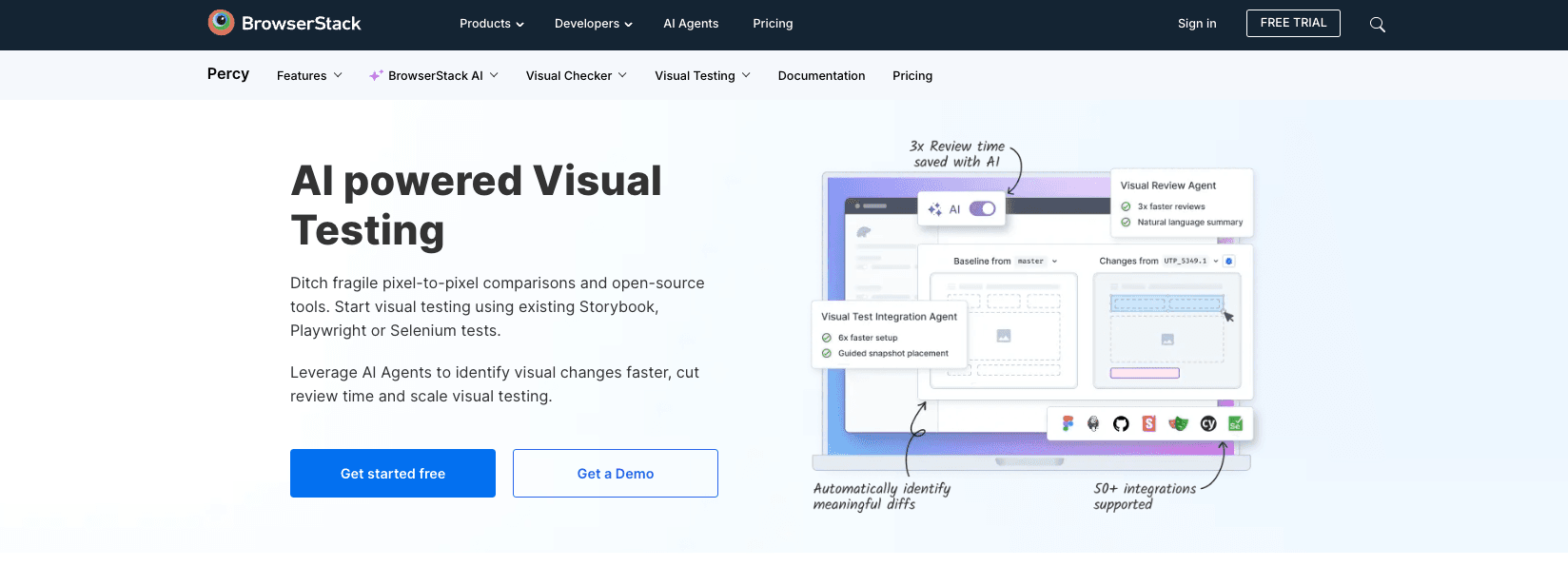Click the Percy product title
Screen dimensions: 1568x586
pos(228,74)
